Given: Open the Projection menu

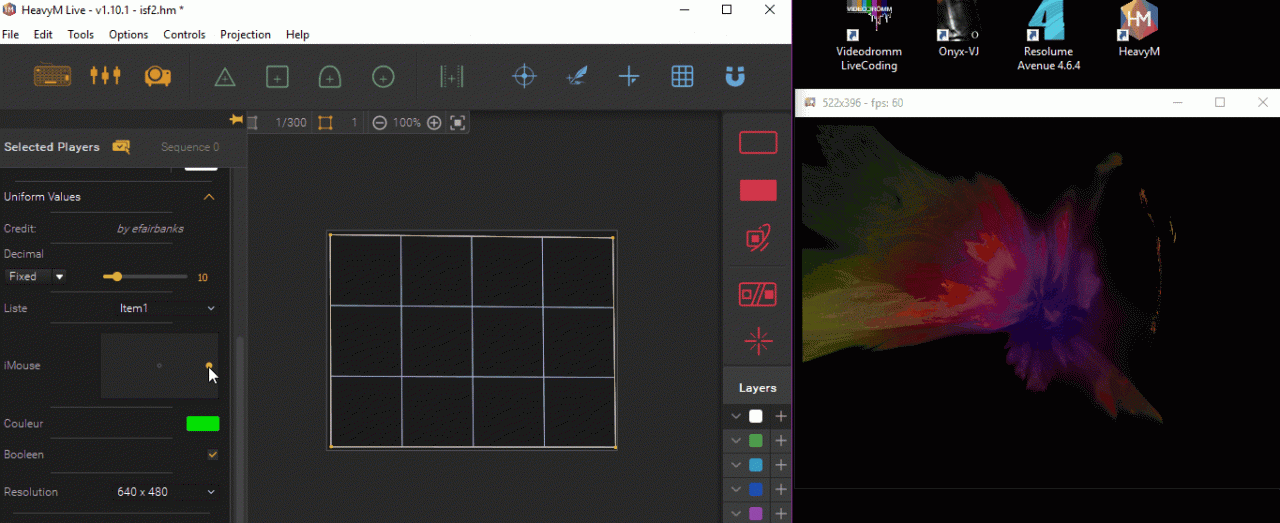Looking at the screenshot, I should coord(245,34).
